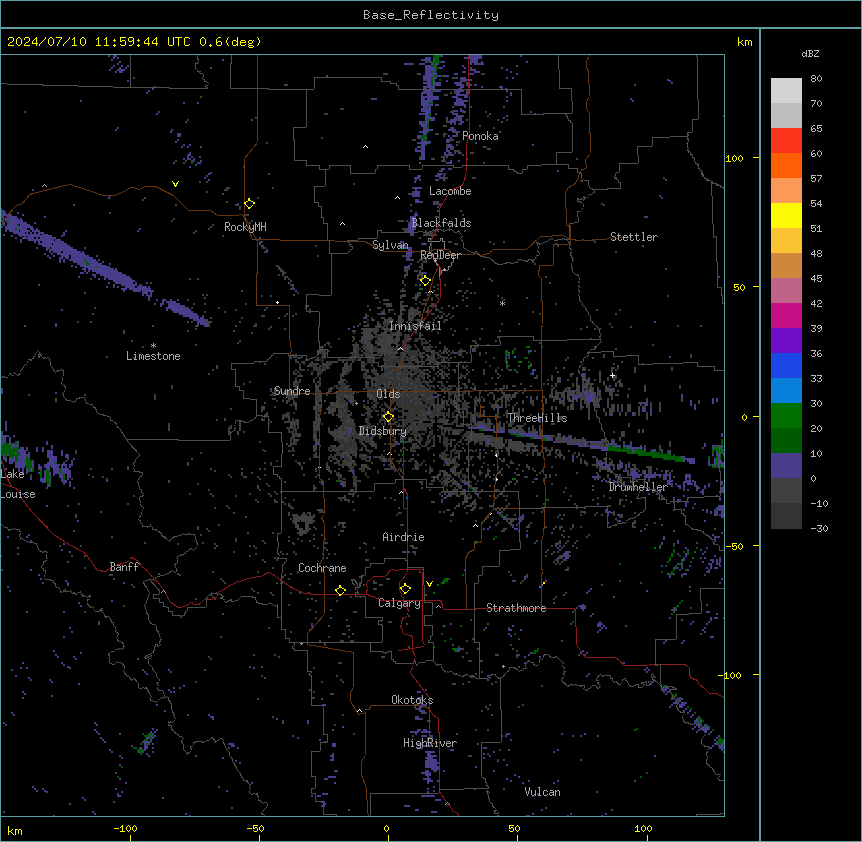Screen dimensions: 862x842
Task: Click the 100 tick on the horizontal axis
Action: click(643, 829)
